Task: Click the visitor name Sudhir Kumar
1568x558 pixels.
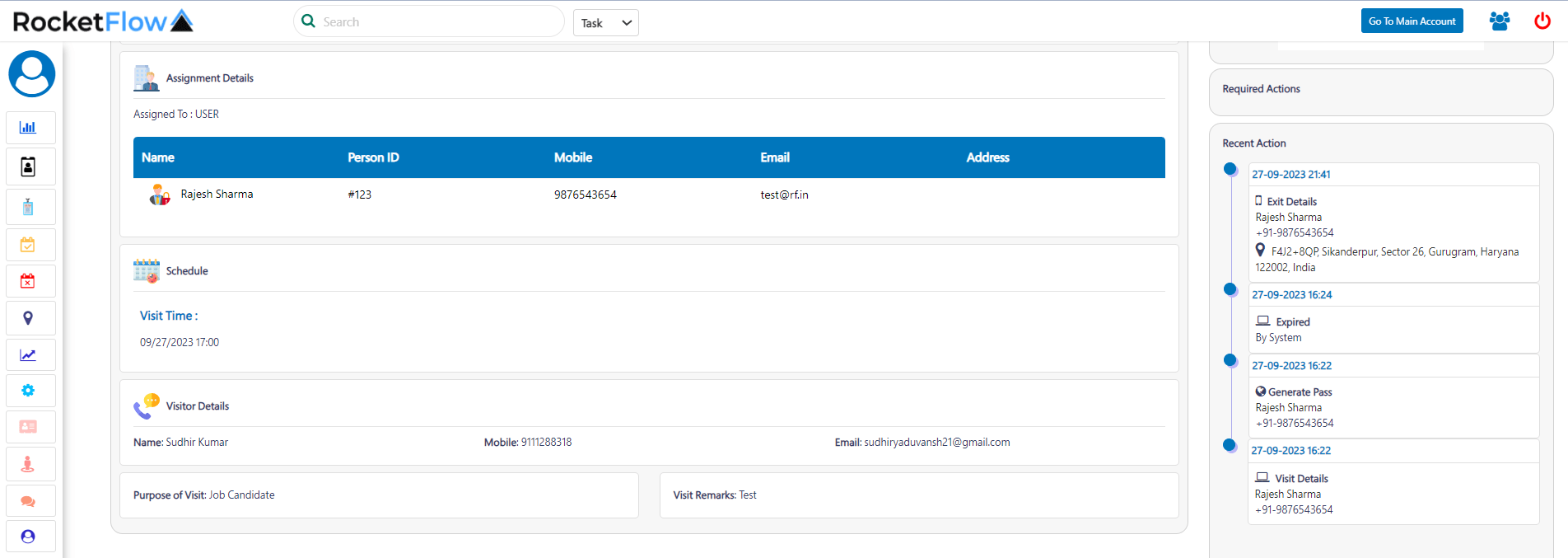Action: click(197, 443)
